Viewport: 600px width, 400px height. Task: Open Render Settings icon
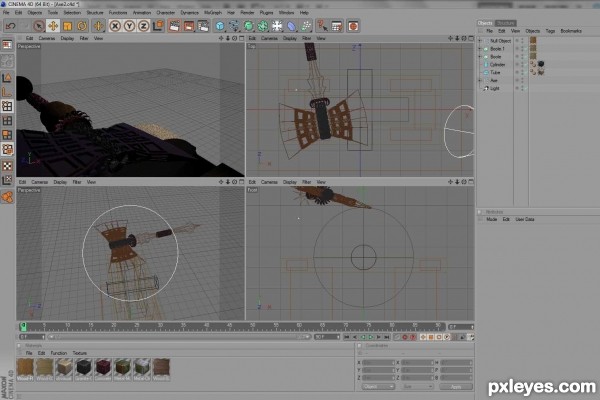[203, 26]
